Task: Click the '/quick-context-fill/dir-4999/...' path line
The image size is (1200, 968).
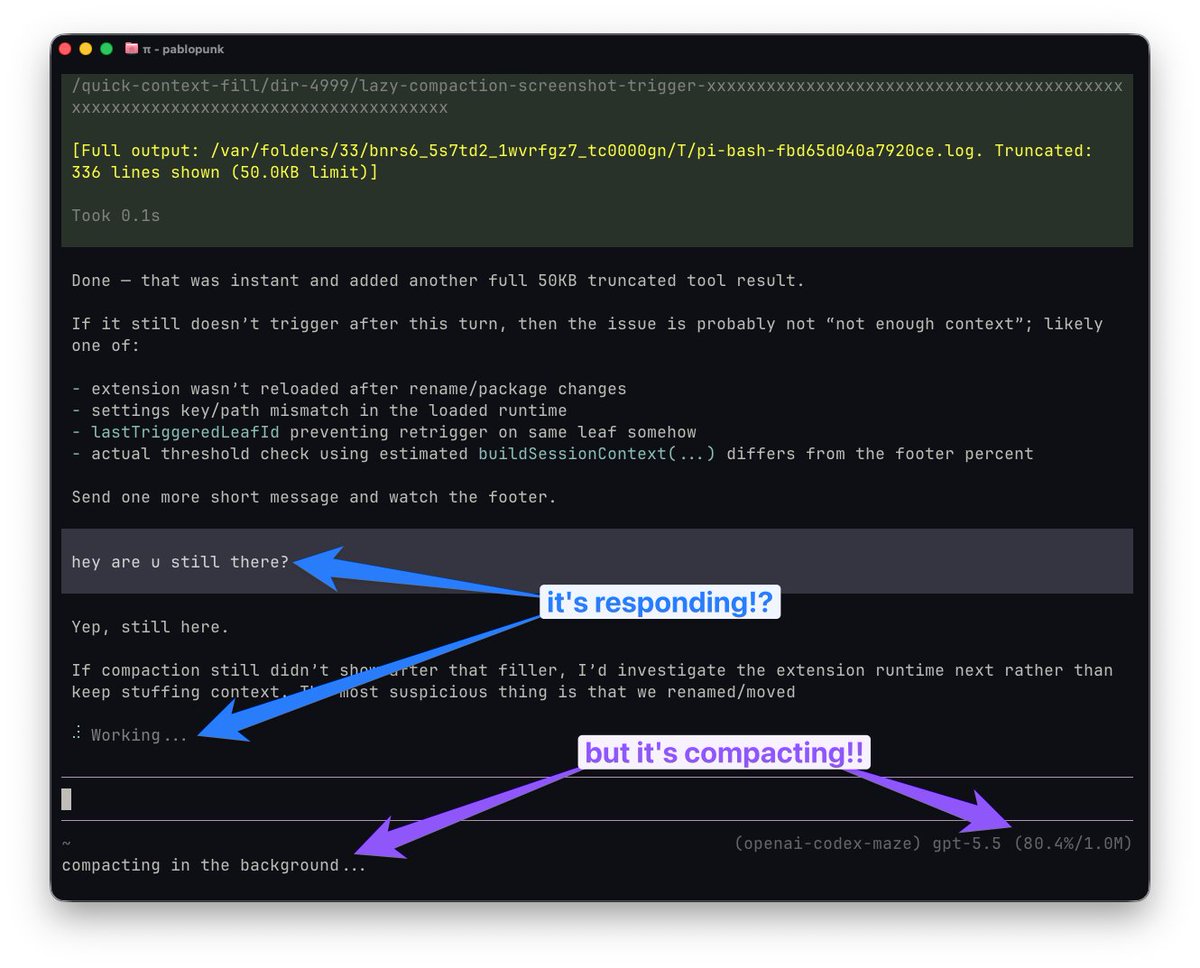Action: [597, 97]
